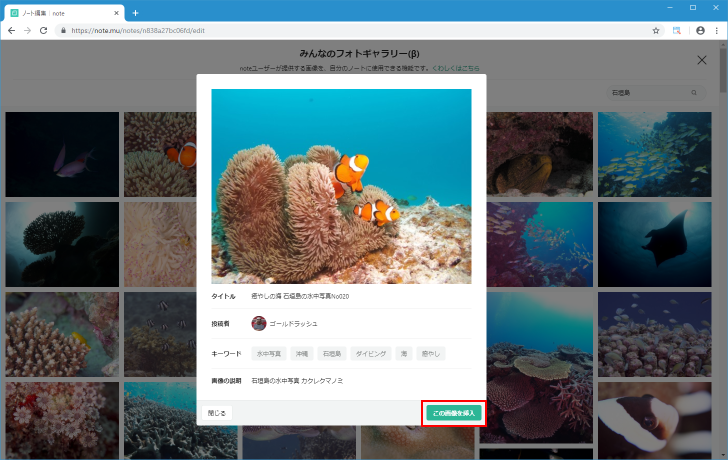Select the 水中写真 keyword tag

click(x=269, y=354)
